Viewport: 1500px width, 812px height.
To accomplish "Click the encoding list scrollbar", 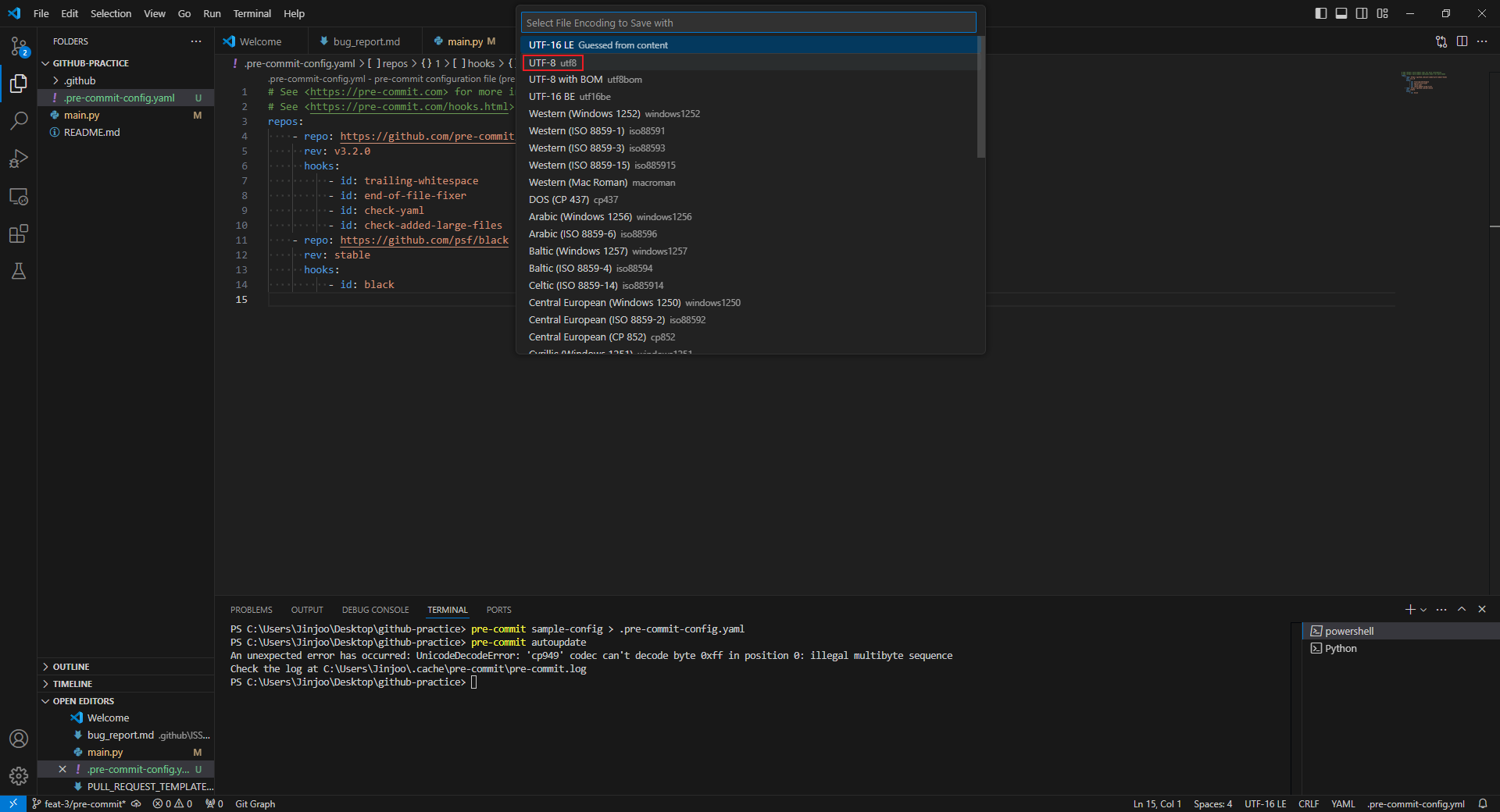I will (x=980, y=97).
